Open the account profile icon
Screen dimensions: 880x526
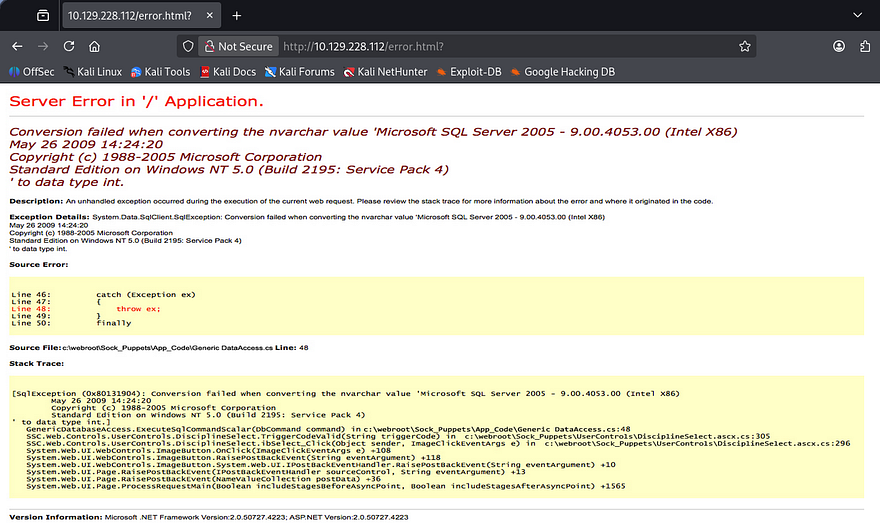tap(838, 47)
